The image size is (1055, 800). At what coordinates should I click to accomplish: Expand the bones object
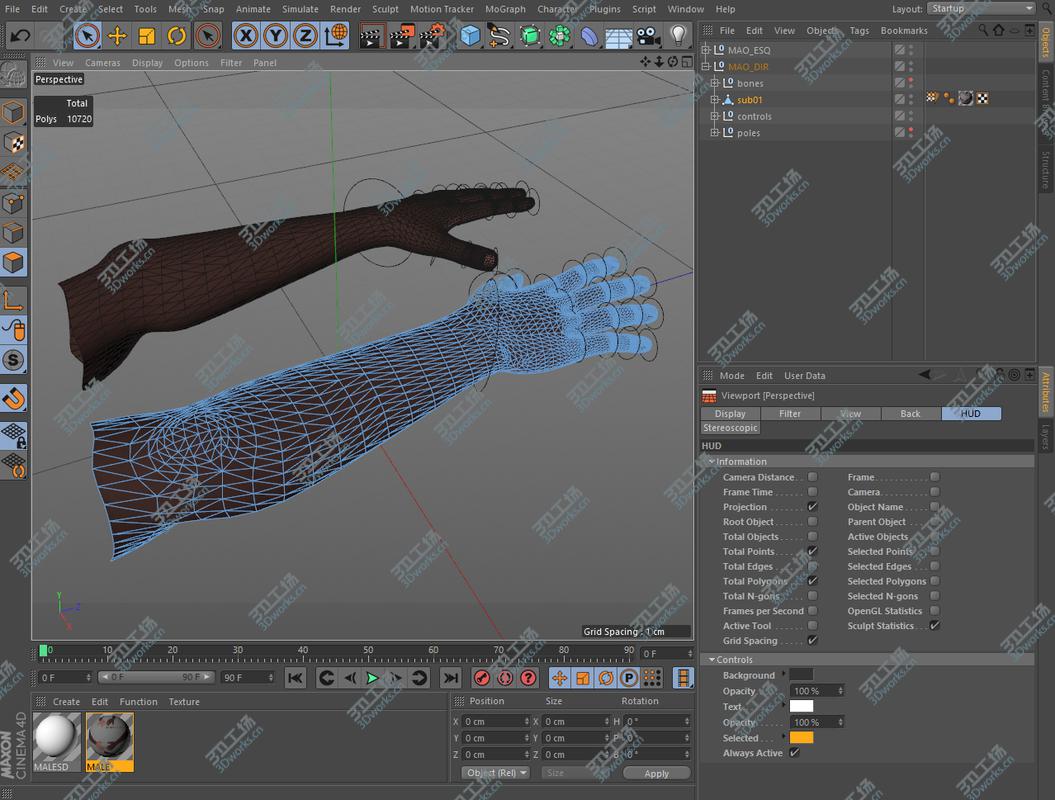[x=715, y=83]
